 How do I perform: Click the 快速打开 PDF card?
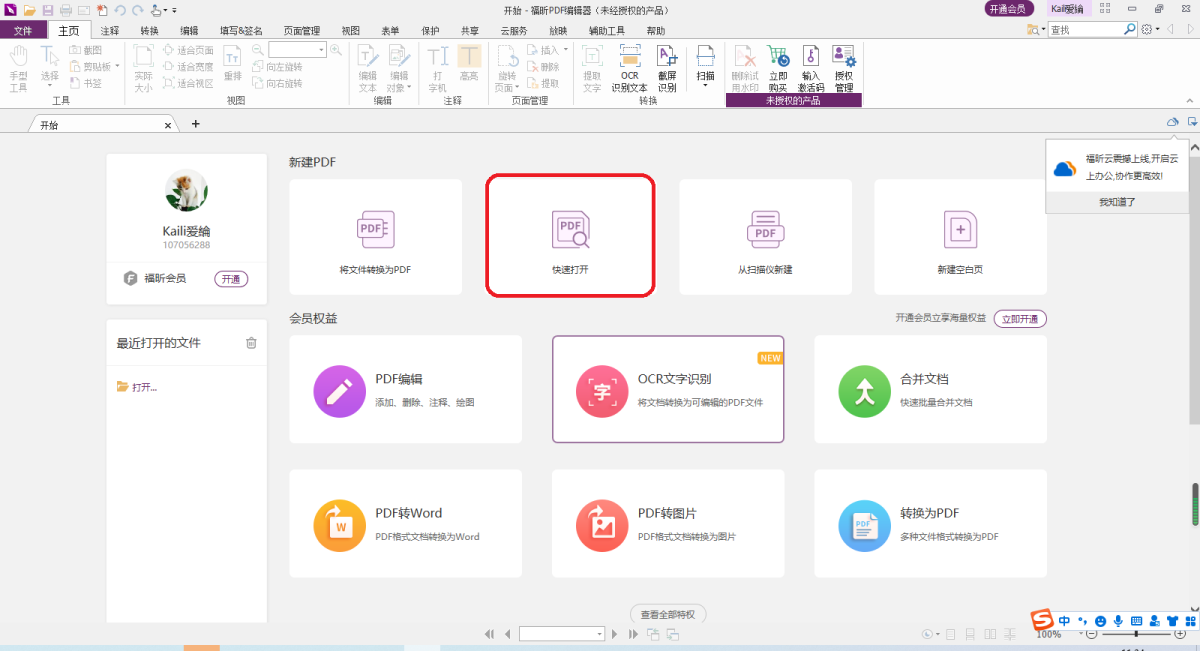coord(570,236)
